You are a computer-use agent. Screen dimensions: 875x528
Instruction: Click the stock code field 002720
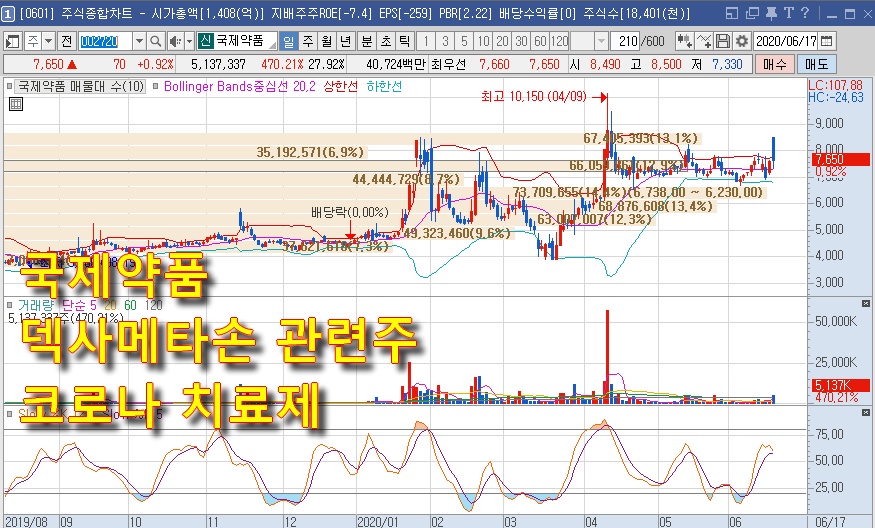[105, 41]
